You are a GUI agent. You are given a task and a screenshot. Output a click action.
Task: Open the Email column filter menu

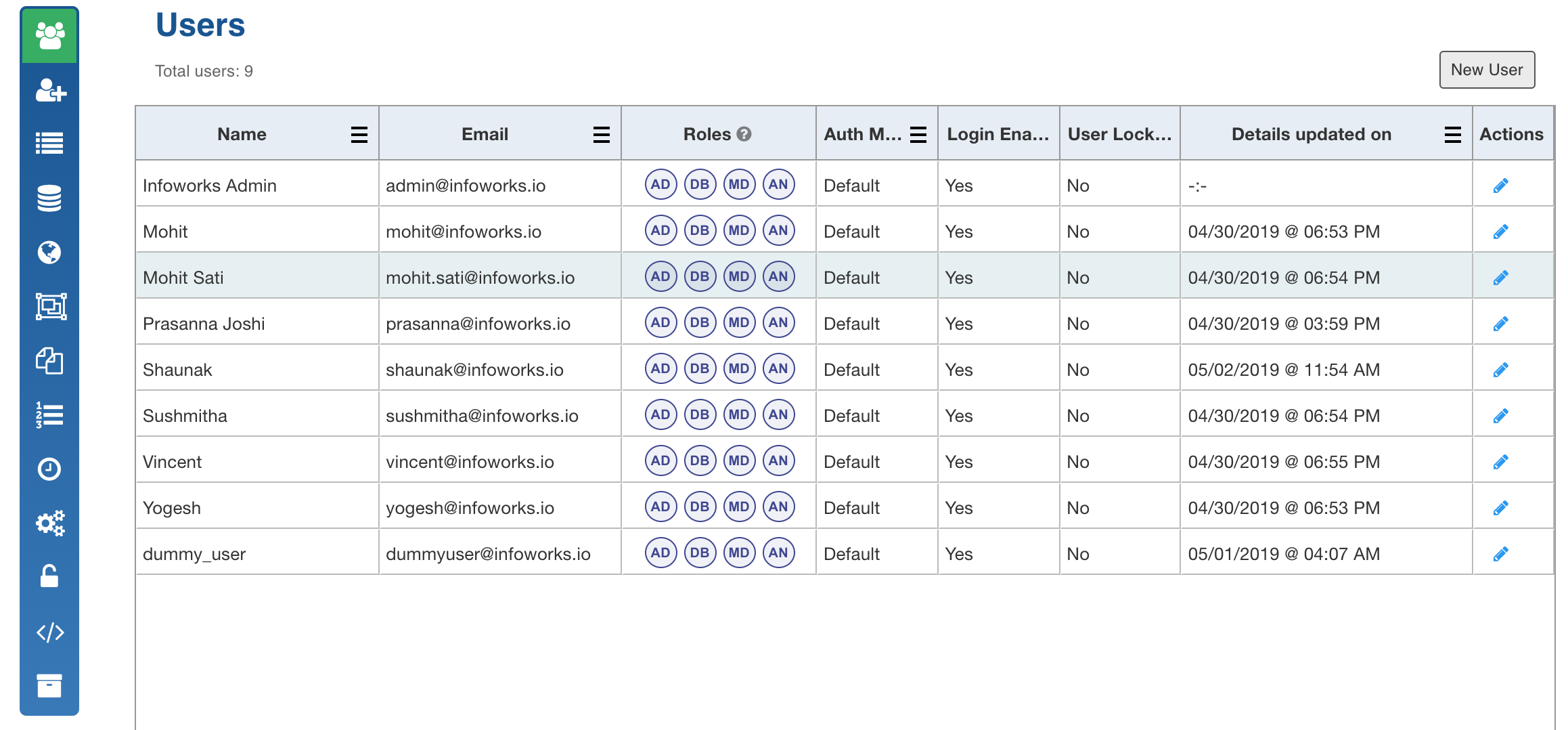coord(602,135)
